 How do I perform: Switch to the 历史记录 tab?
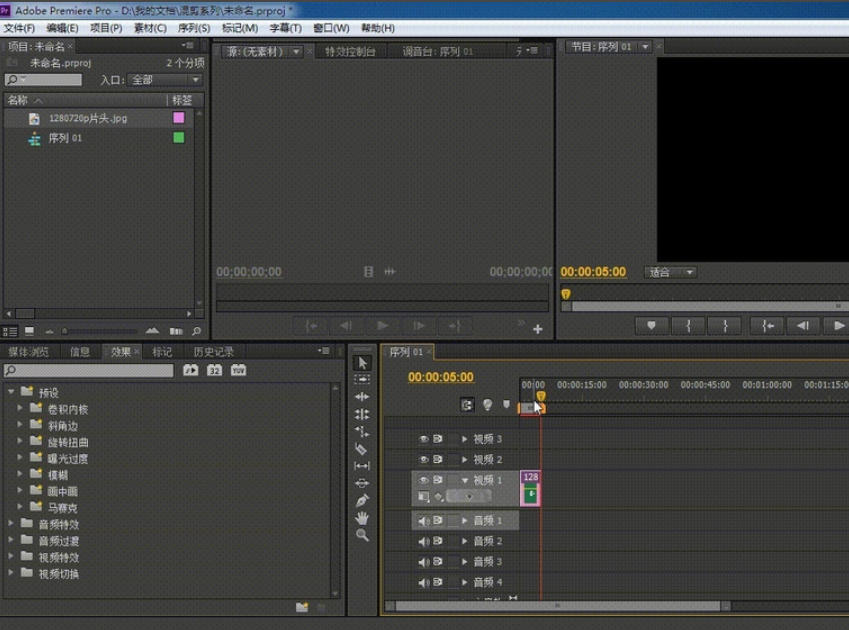[214, 352]
